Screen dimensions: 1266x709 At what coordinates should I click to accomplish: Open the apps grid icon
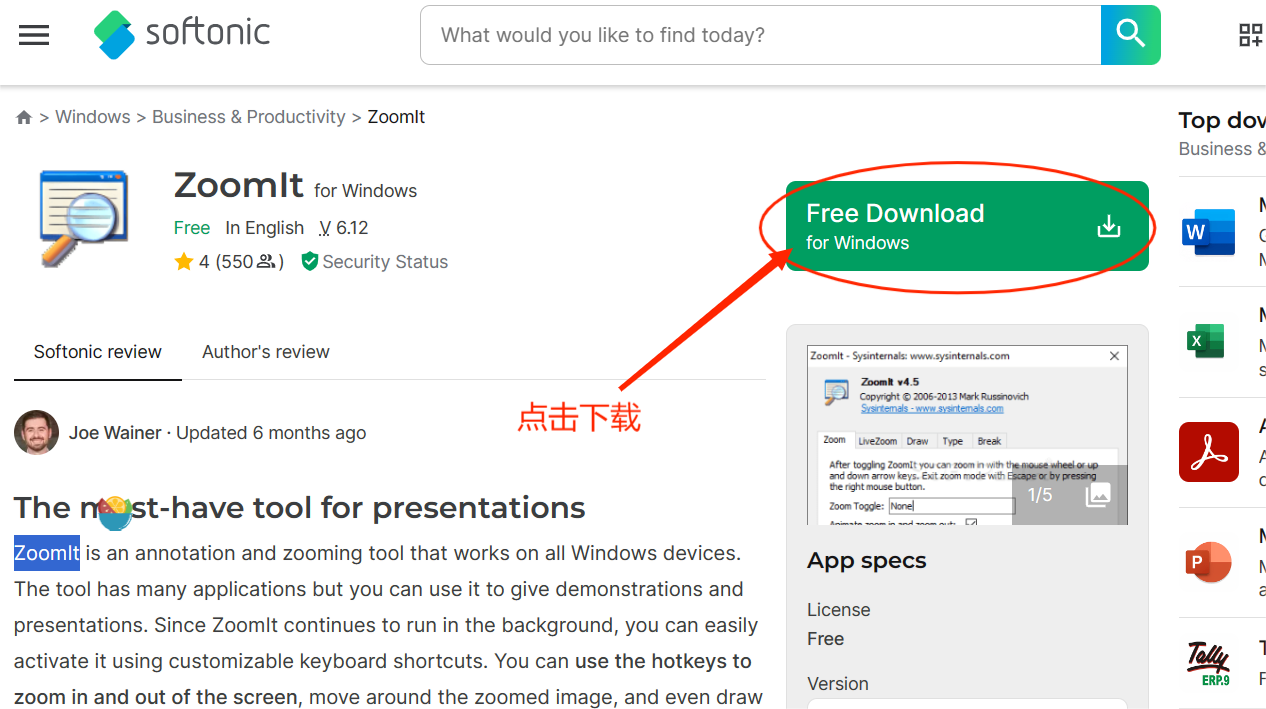click(x=1251, y=35)
